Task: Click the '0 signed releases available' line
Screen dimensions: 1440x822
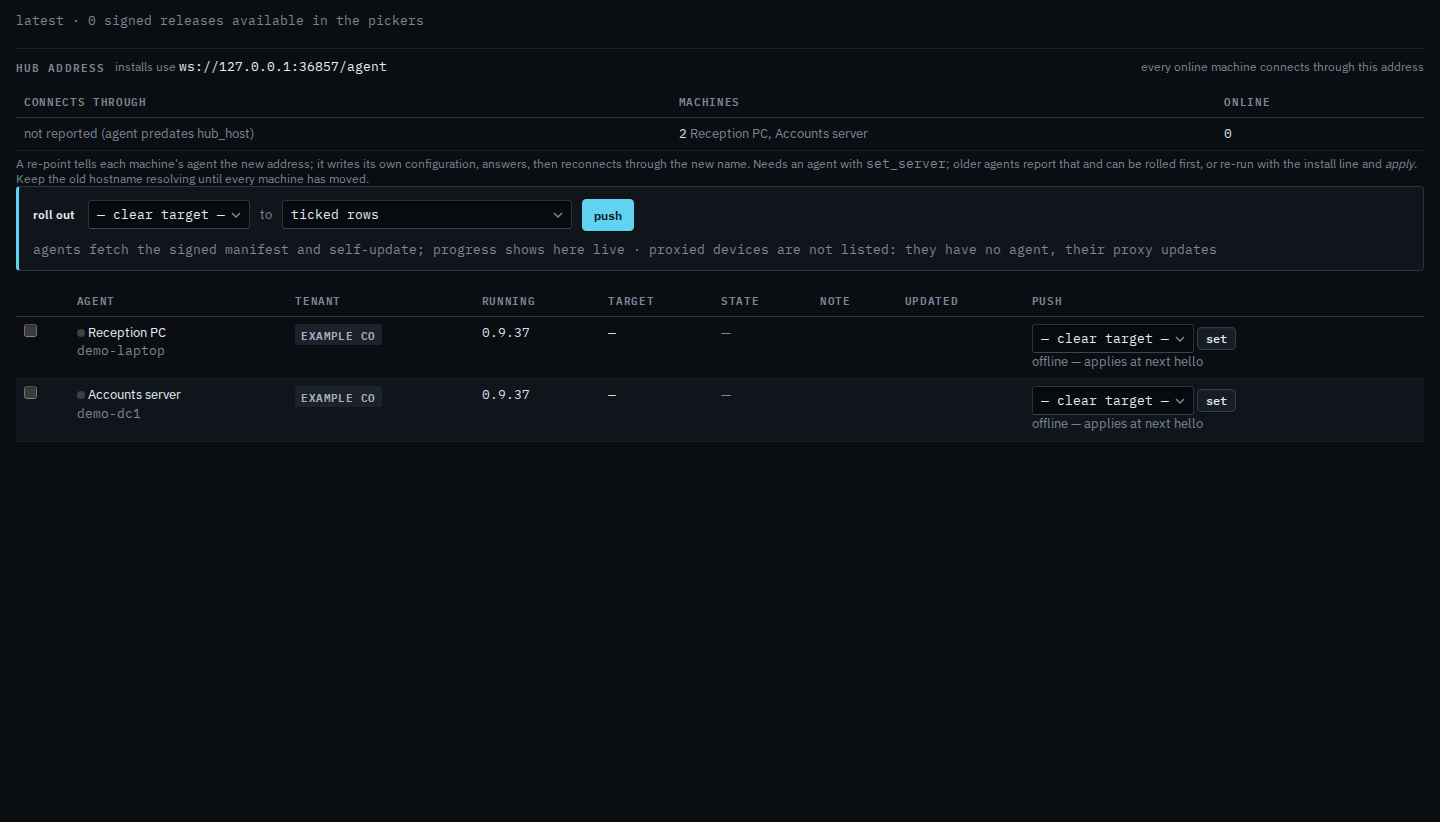Action: [x=220, y=20]
